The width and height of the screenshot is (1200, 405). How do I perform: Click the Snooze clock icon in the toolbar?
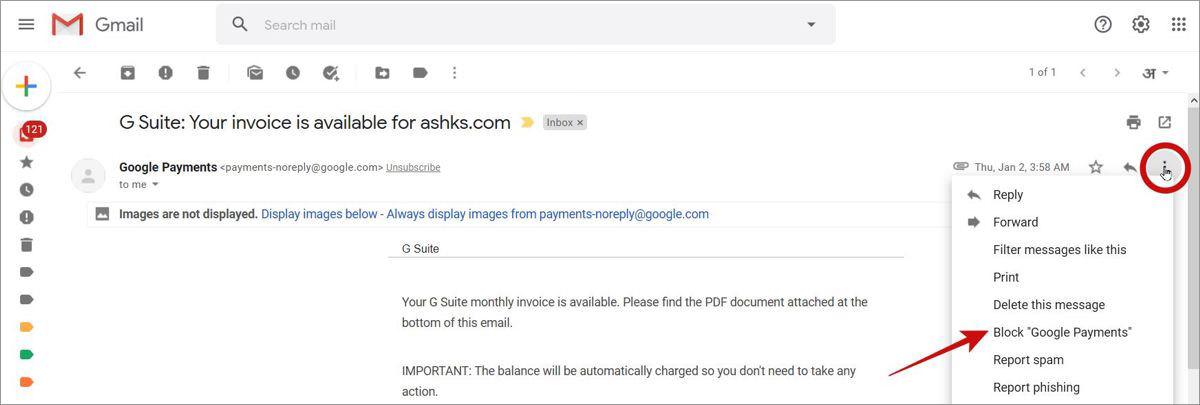coord(292,73)
